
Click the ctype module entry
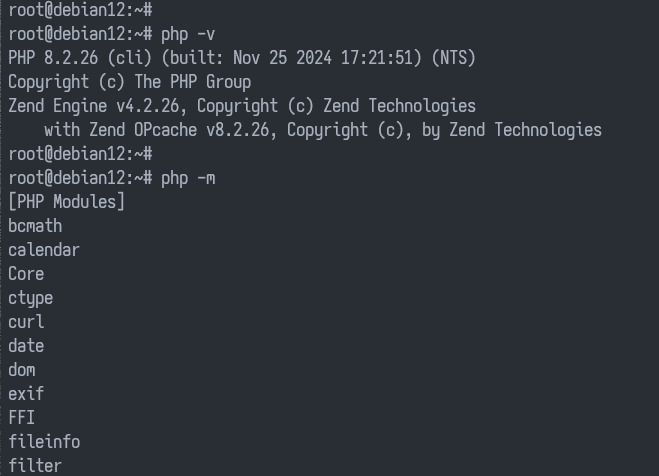pyautogui.click(x=31, y=299)
